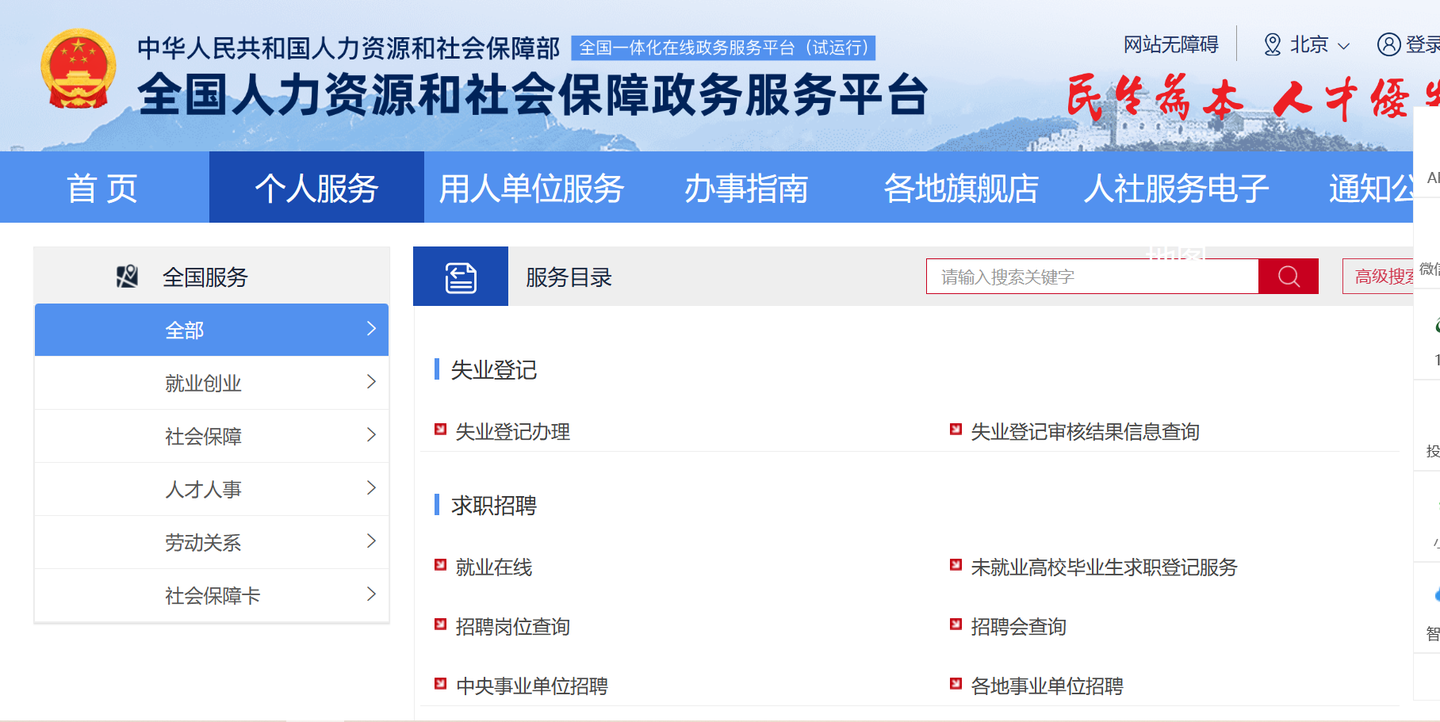Click the 网站无障碍 accessibility link
The image size is (1440, 722).
[x=1170, y=45]
